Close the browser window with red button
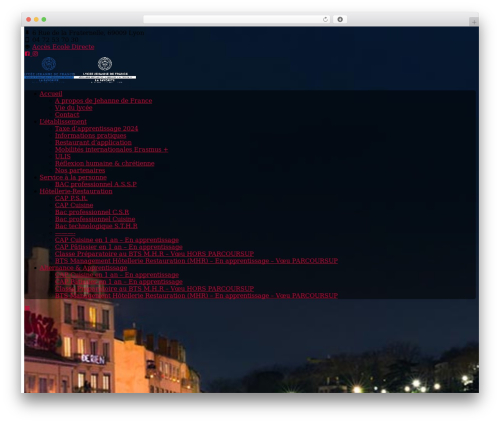 click(29, 20)
